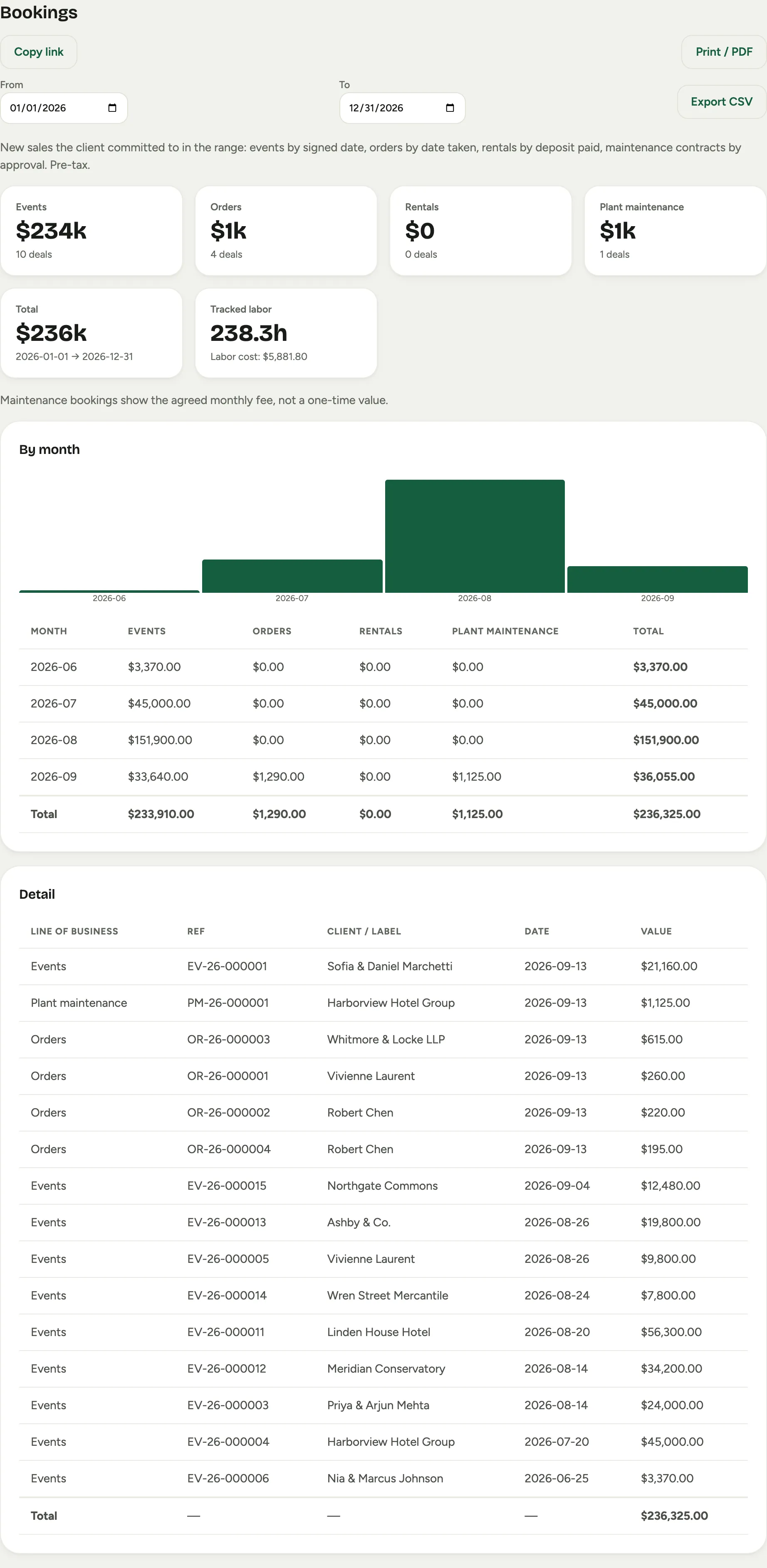Click Priya & Arjun Mehta client cell

(x=378, y=1405)
